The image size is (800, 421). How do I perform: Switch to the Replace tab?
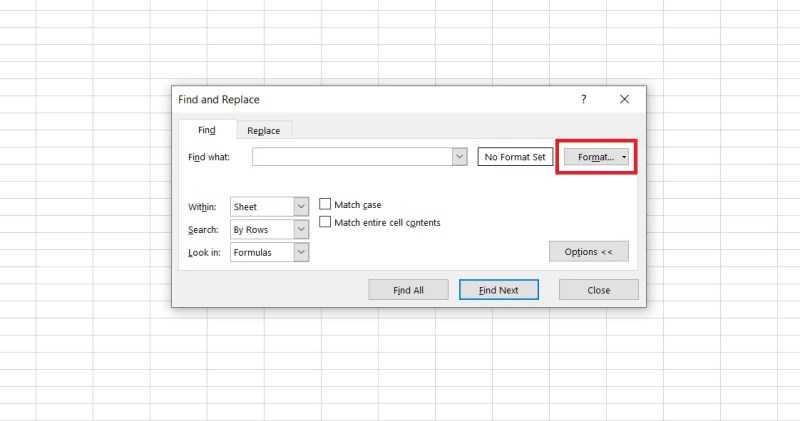[264, 131]
